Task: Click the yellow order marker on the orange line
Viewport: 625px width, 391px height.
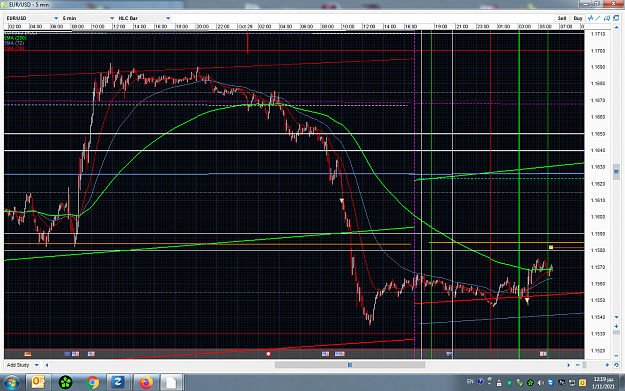Action: pos(551,248)
